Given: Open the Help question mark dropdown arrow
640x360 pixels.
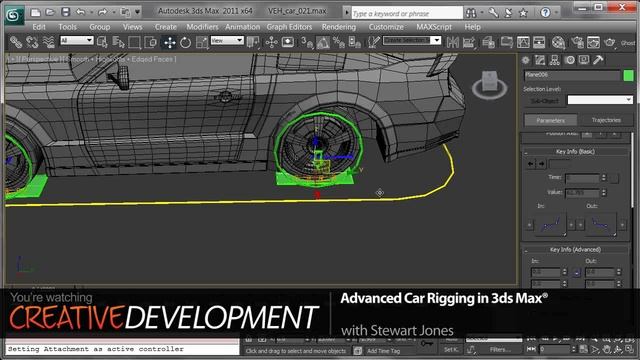Looking at the screenshot, I should coord(556,13).
